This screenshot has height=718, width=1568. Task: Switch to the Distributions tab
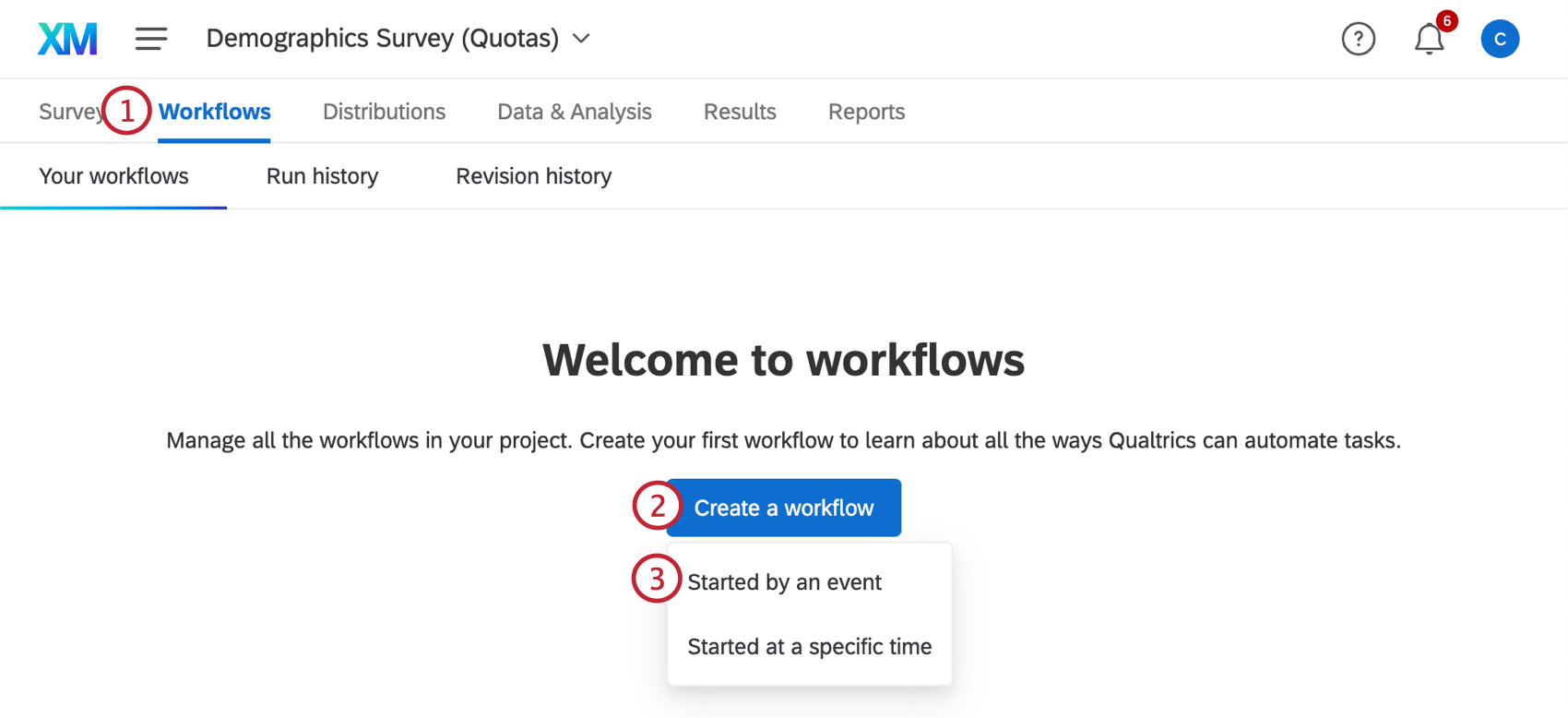pos(384,111)
